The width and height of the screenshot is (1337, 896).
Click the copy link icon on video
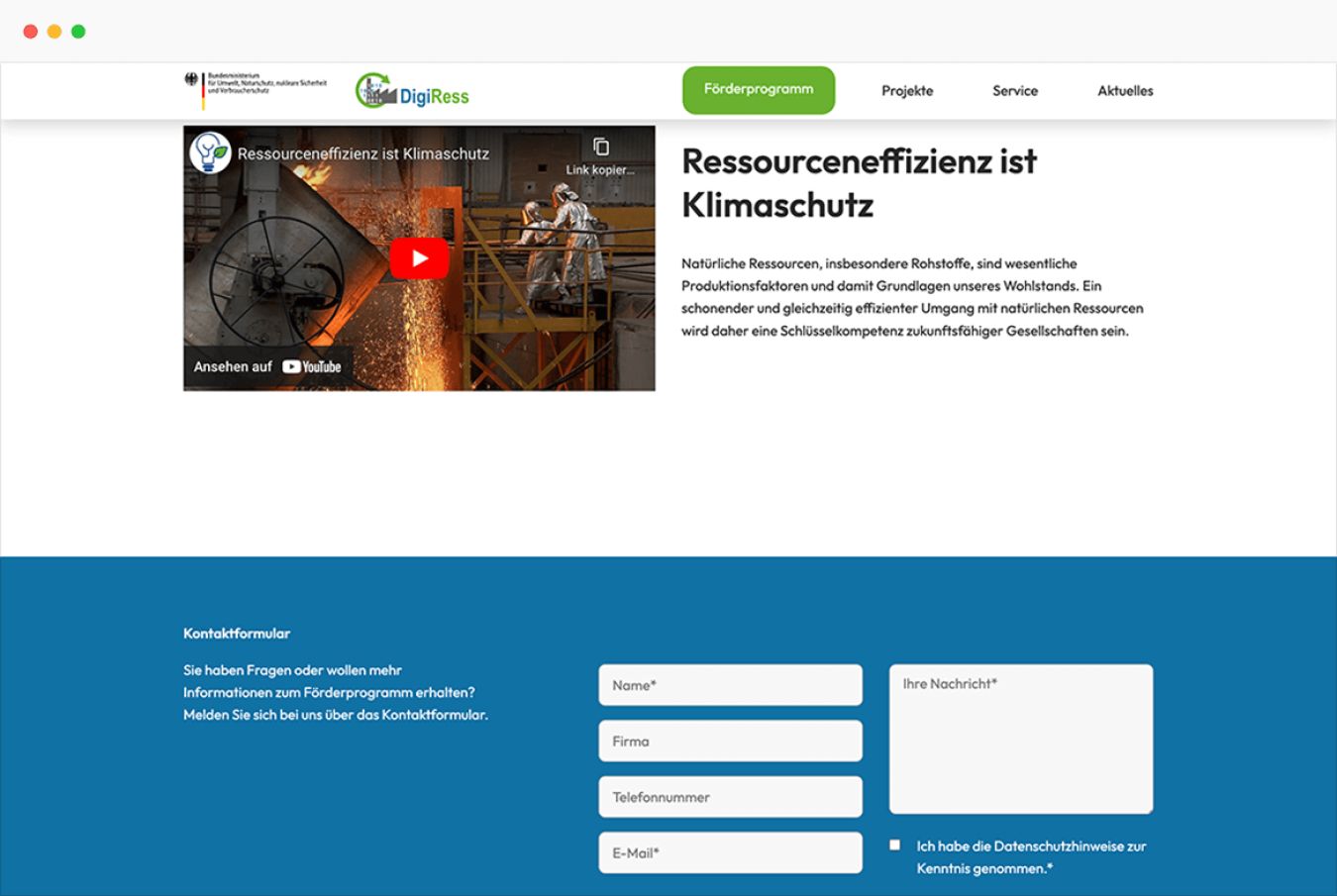click(x=600, y=148)
